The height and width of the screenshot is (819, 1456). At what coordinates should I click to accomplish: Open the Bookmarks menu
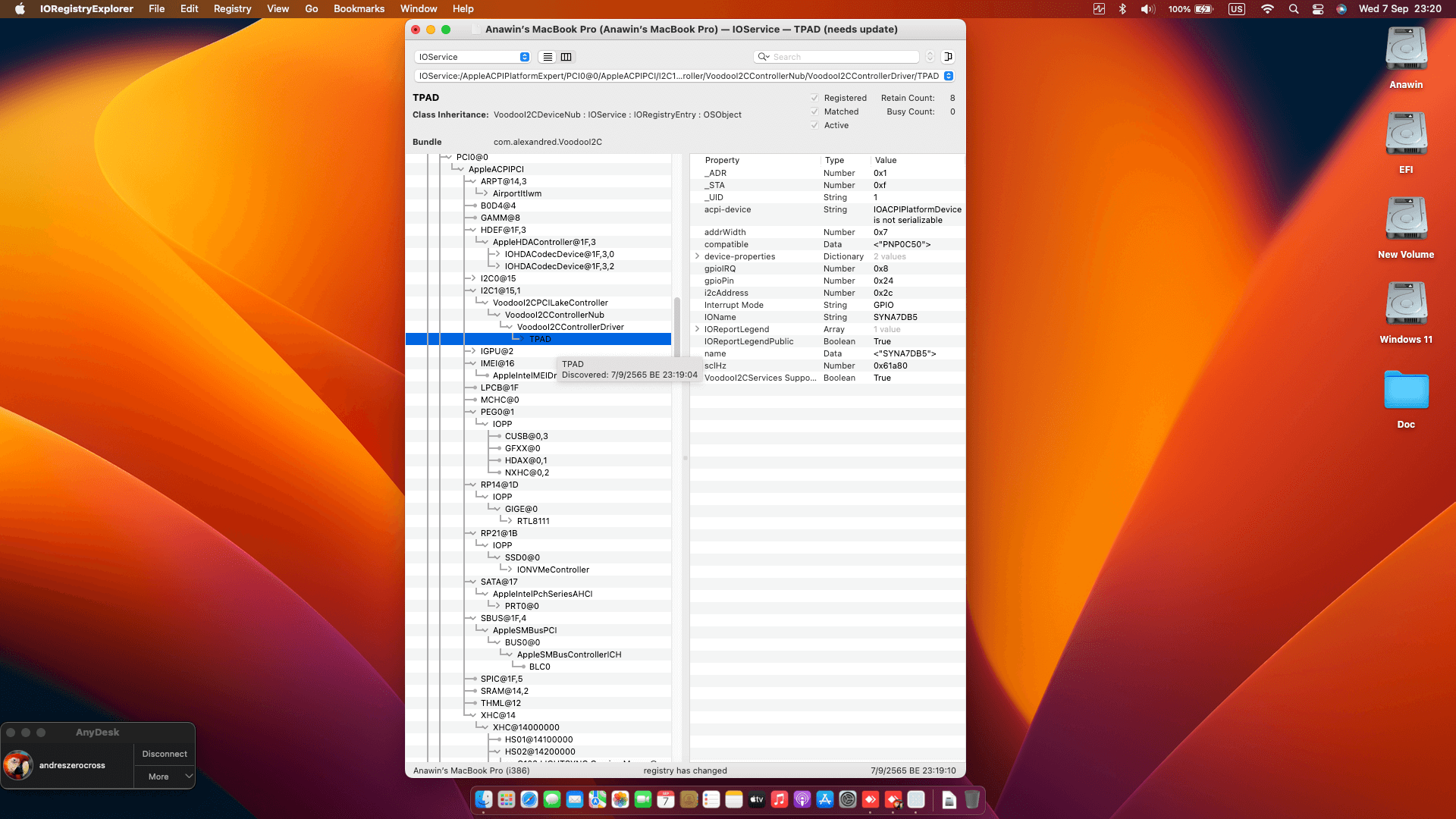(359, 9)
